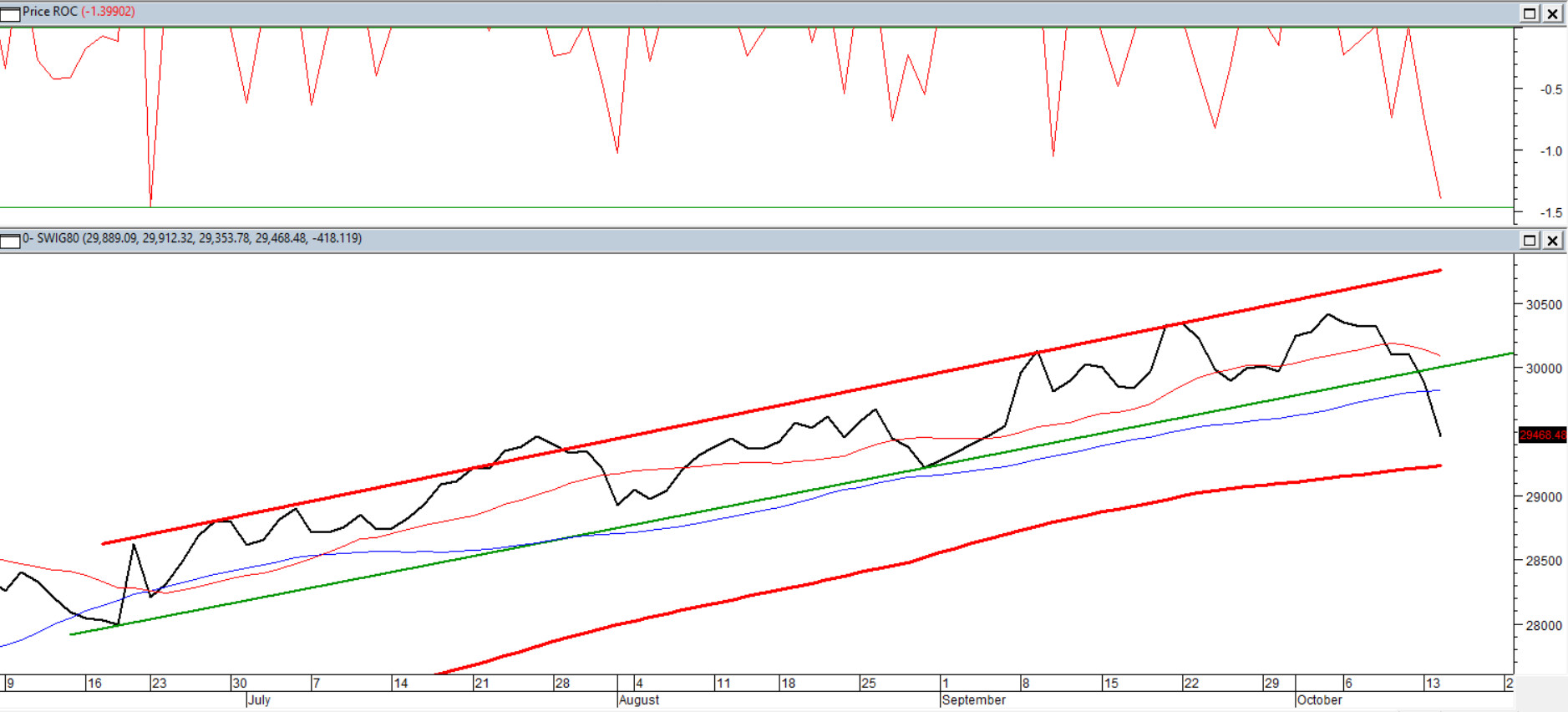Maximize the SWIG80 price chart panel
This screenshot has width=1568, height=712.
pos(1530,241)
